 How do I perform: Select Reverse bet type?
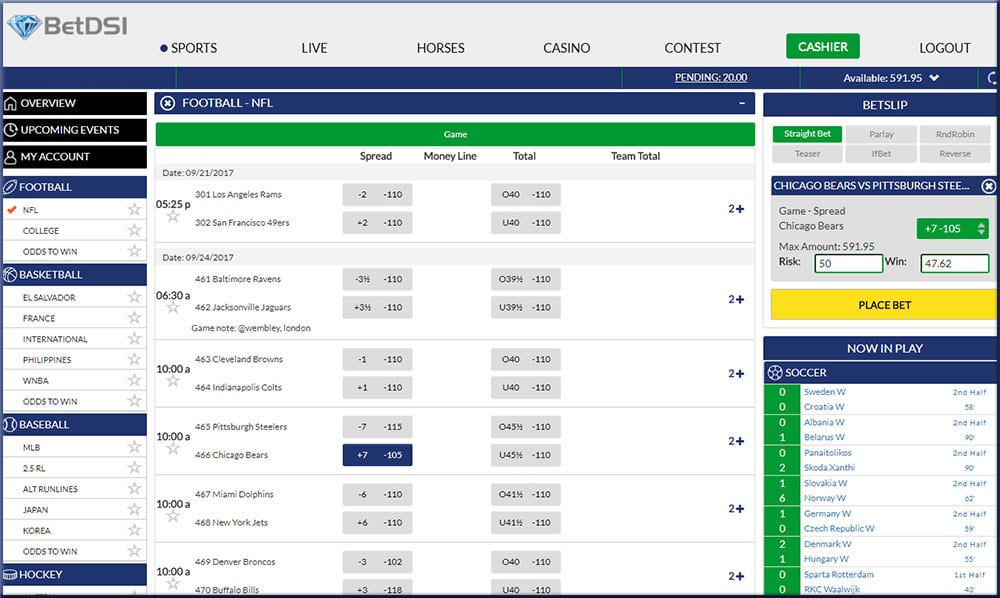coord(955,154)
